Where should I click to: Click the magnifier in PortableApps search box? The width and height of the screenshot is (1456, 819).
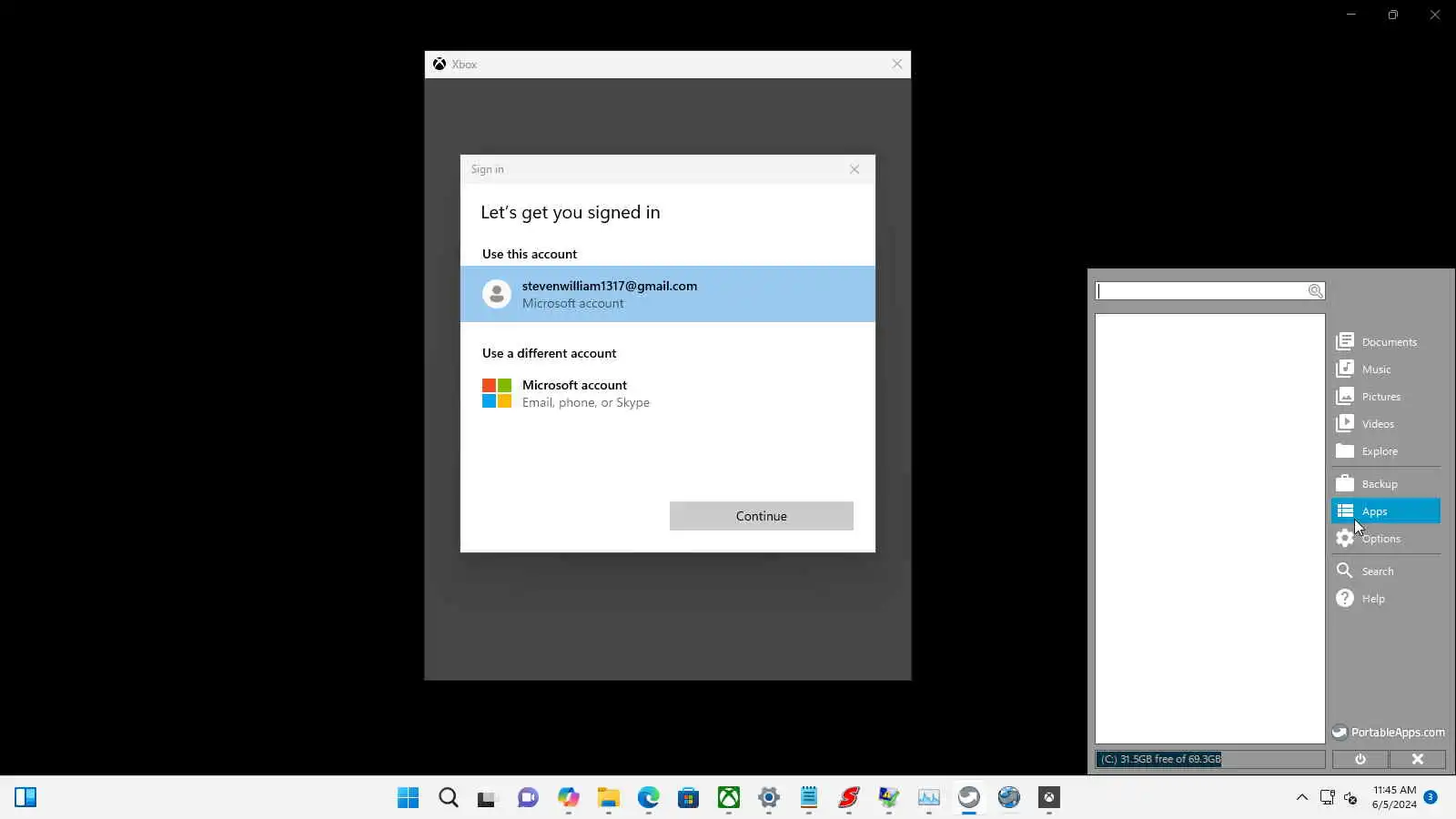click(x=1315, y=291)
